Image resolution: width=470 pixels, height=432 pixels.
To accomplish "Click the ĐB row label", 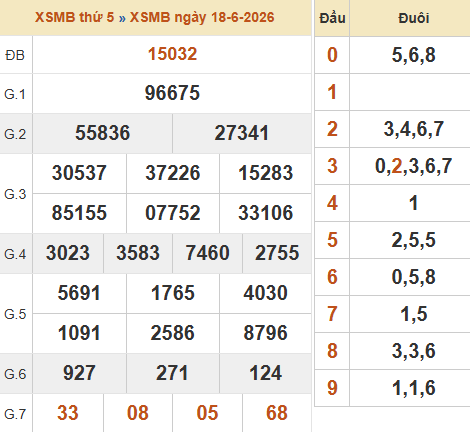I will [x=15, y=55].
